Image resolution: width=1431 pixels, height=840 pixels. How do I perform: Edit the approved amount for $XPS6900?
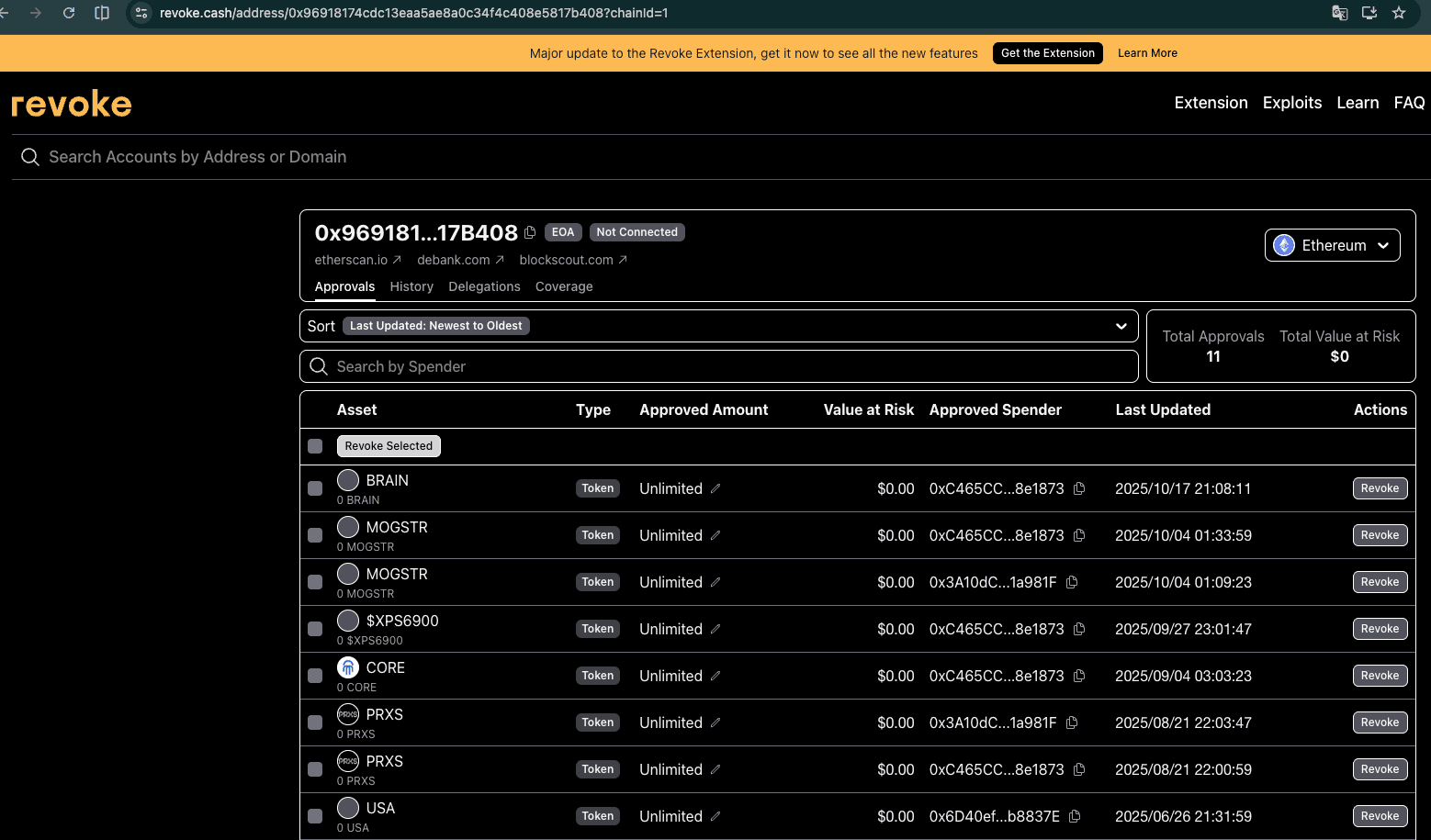(x=715, y=629)
